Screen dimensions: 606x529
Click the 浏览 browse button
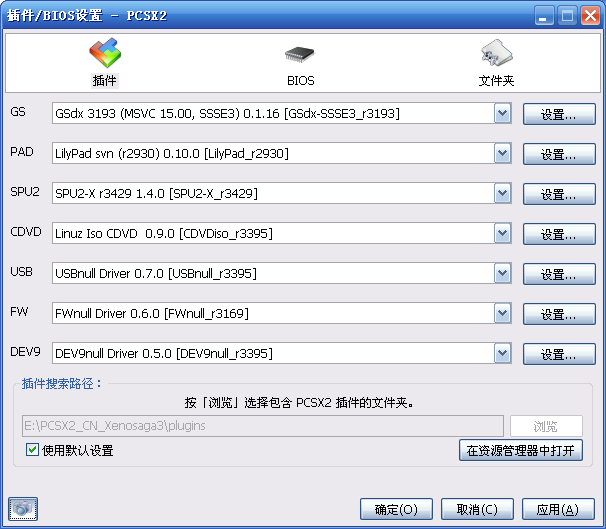click(546, 426)
